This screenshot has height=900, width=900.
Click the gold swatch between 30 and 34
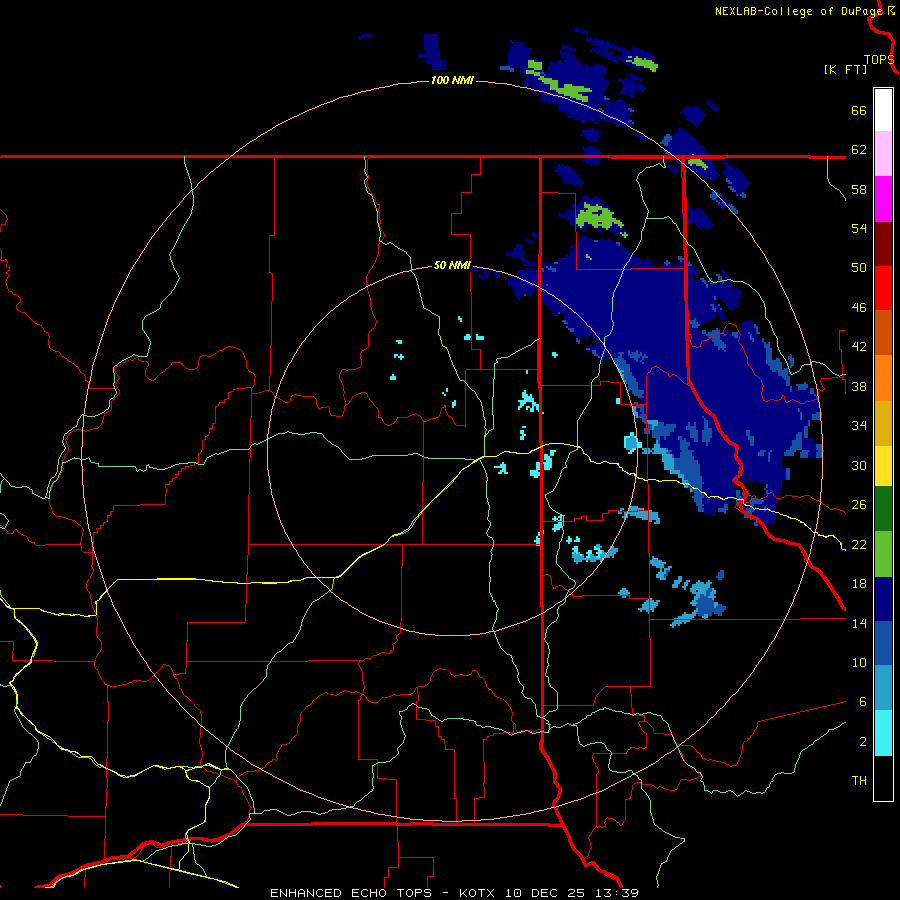tap(883, 423)
